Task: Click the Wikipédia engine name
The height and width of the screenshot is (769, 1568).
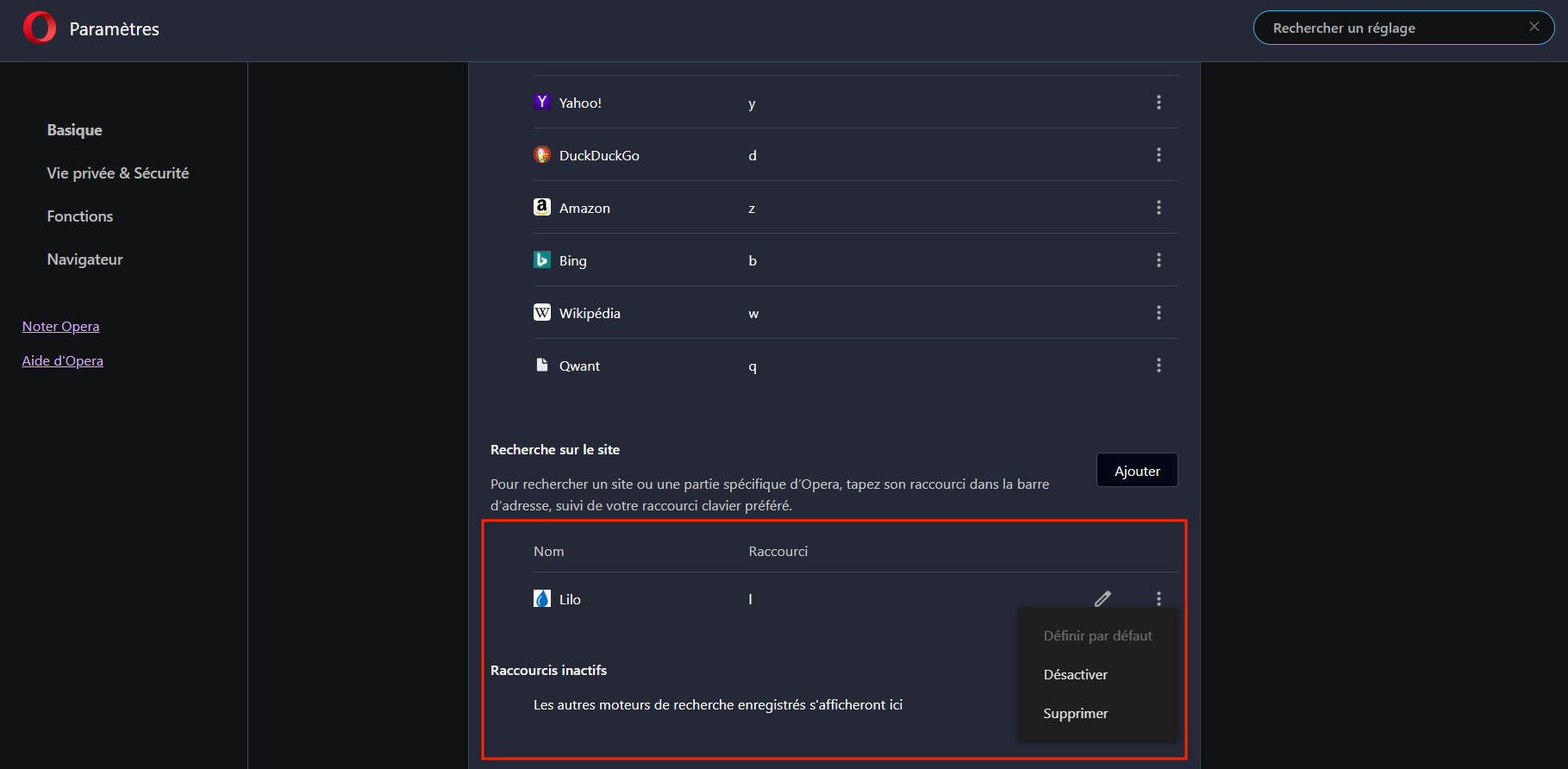Action: coord(590,314)
